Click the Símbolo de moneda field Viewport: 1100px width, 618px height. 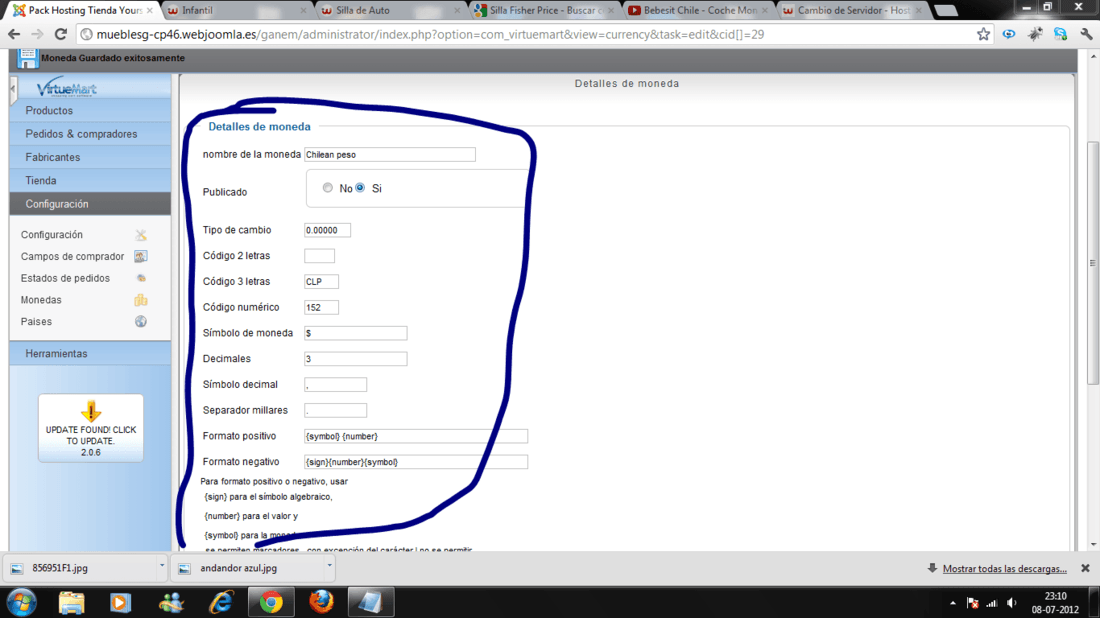coord(356,333)
